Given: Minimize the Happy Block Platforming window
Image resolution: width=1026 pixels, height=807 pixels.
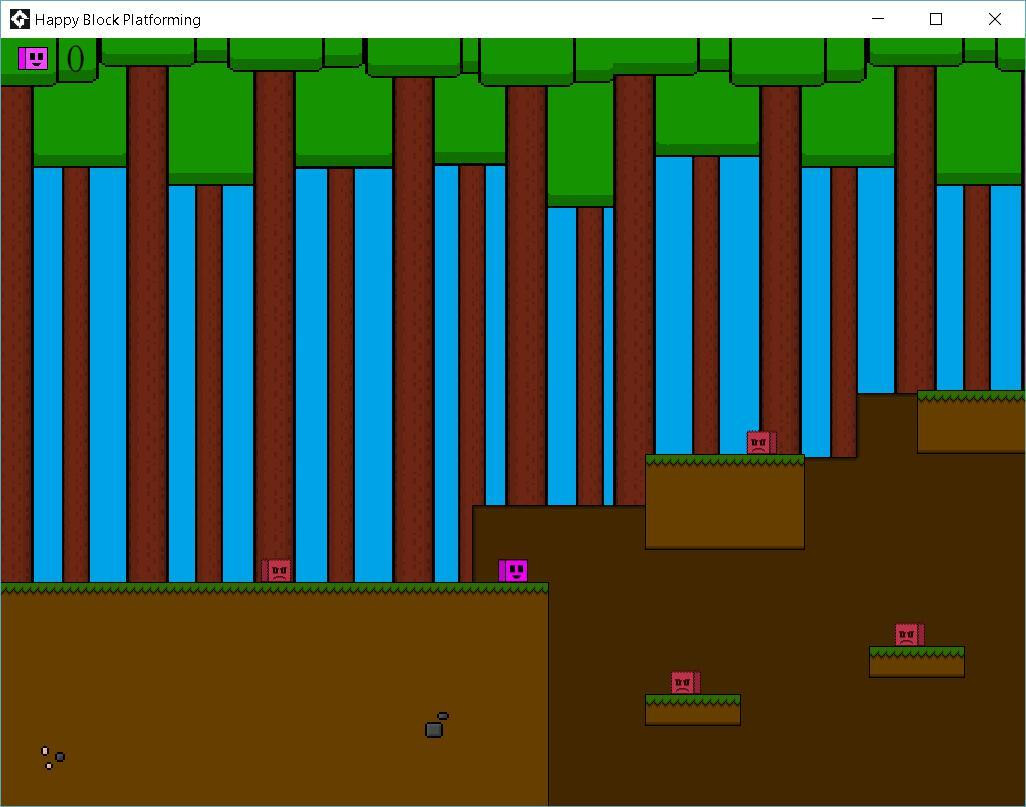Looking at the screenshot, I should click(878, 19).
